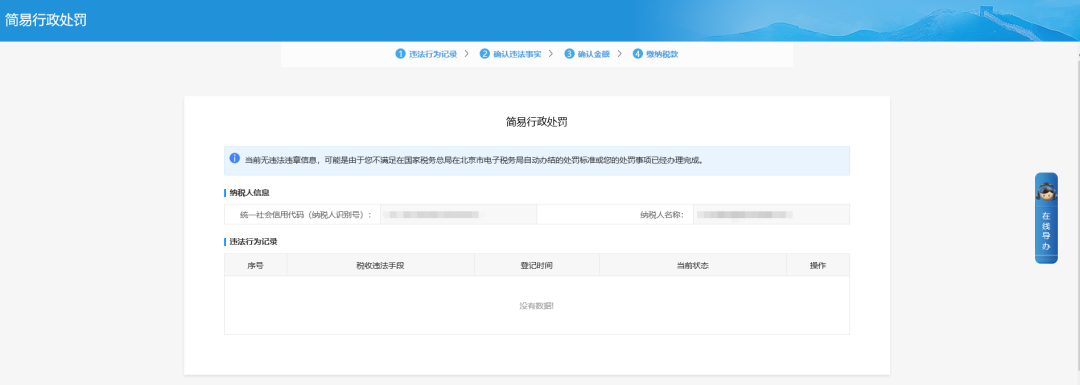Click the arrow after 确认金额
Image resolution: width=1080 pixels, height=385 pixels.
(619, 54)
